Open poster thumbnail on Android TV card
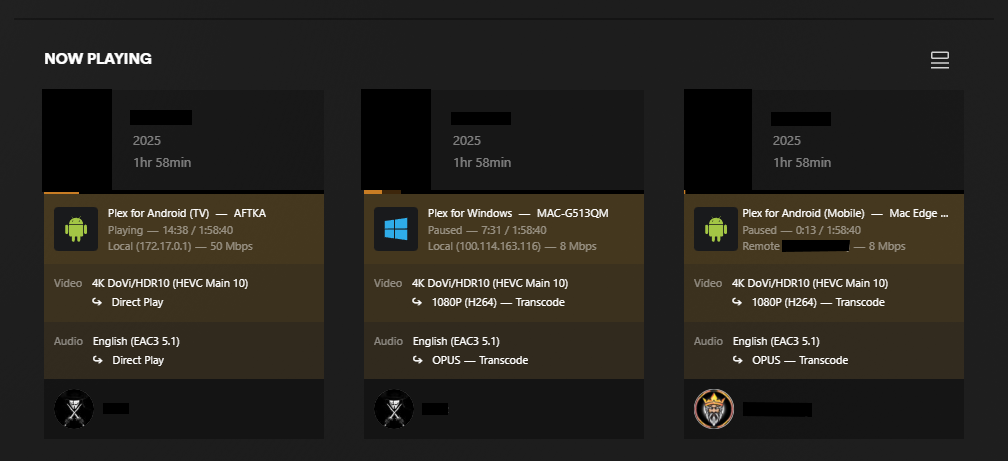 (x=77, y=140)
